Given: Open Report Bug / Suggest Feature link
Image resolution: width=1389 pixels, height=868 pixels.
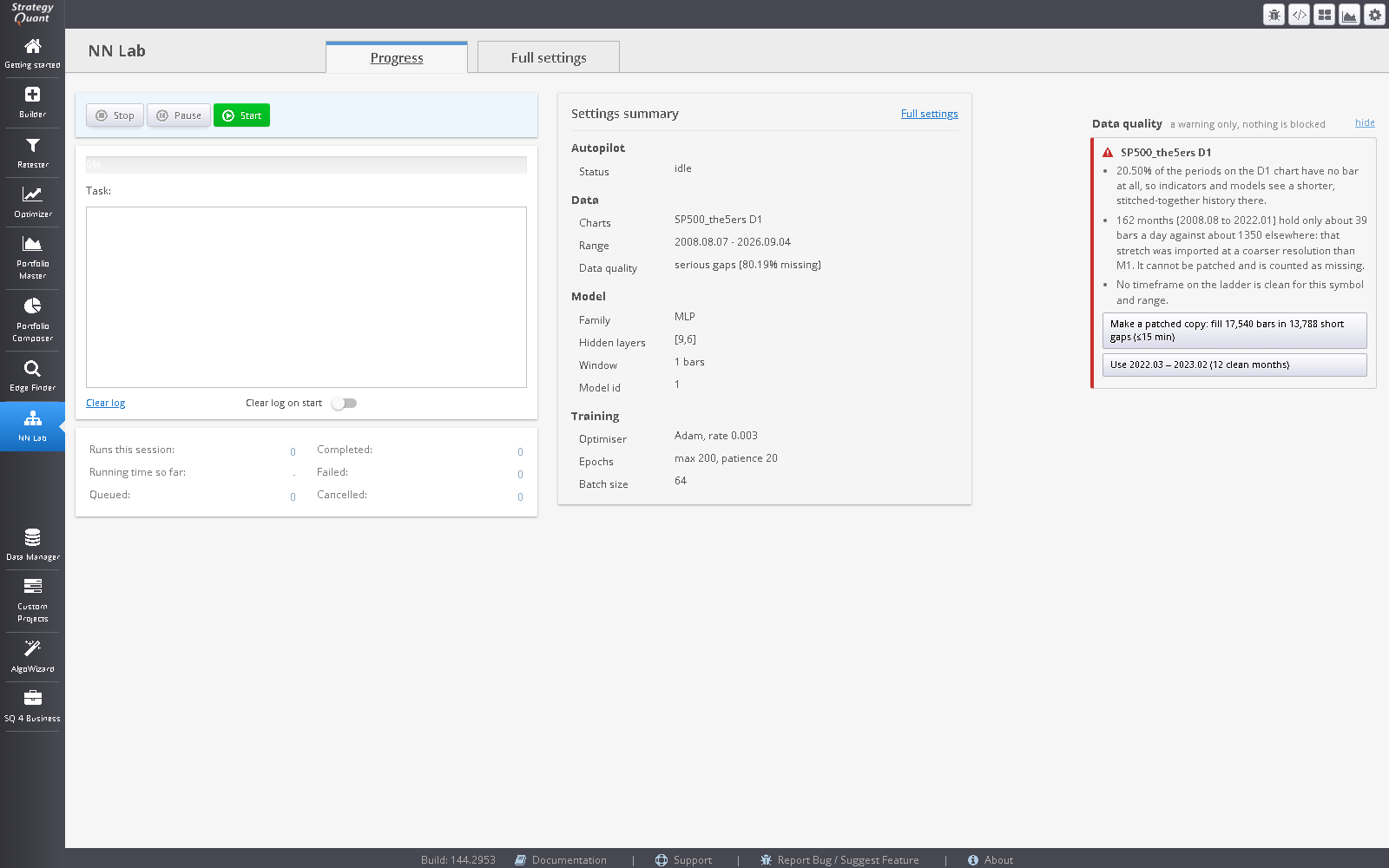Looking at the screenshot, I should (x=839, y=860).
